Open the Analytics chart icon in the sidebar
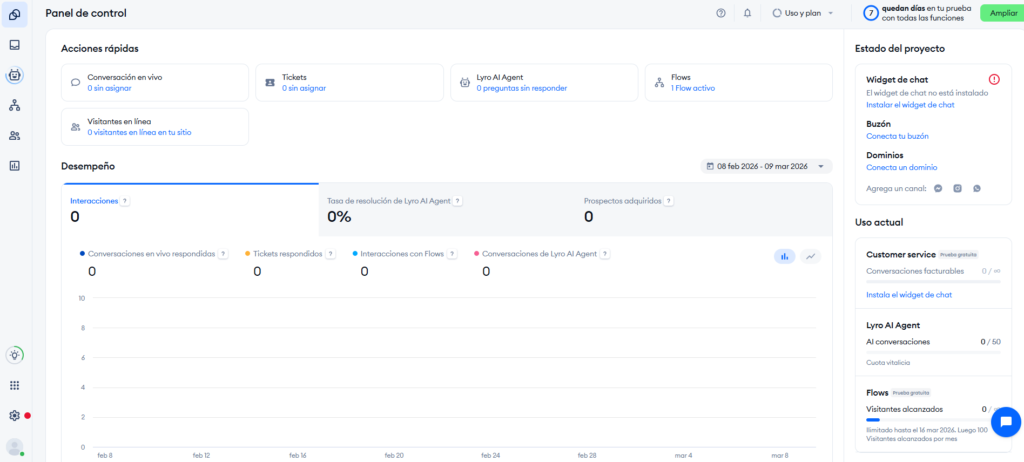Screen dimensions: 1024x462 [14, 166]
